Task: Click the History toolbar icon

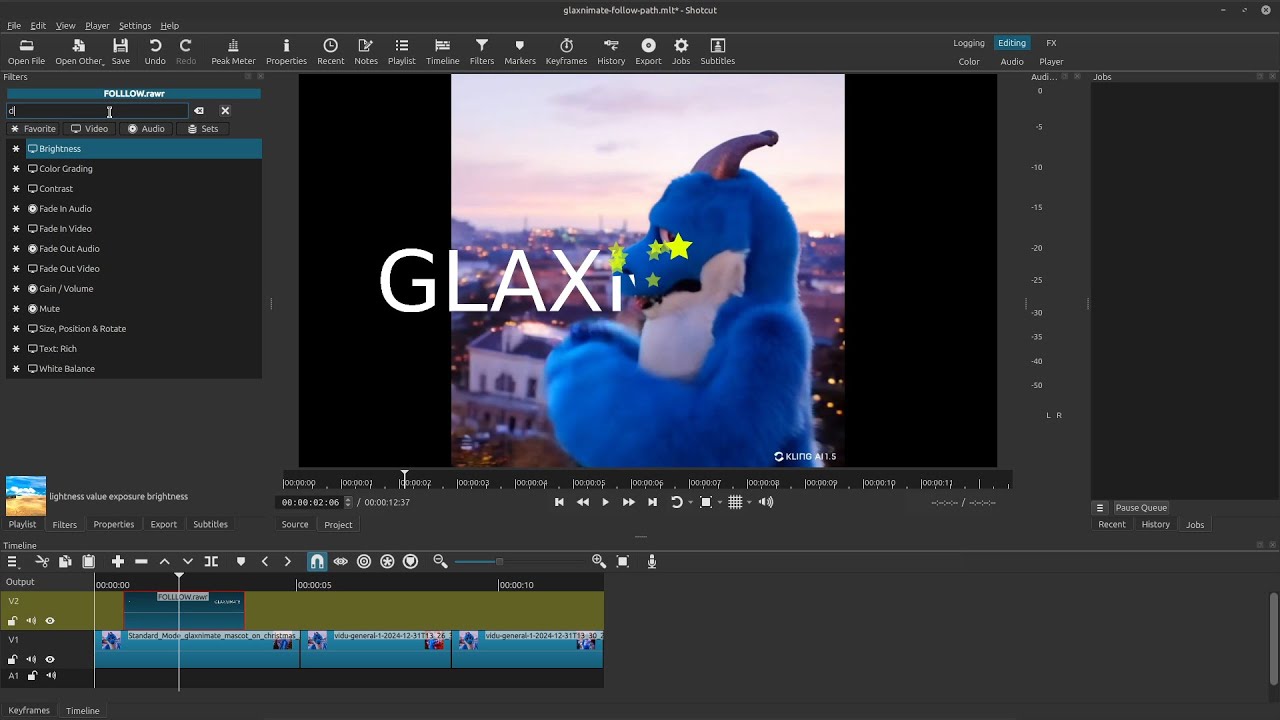Action: click(611, 51)
